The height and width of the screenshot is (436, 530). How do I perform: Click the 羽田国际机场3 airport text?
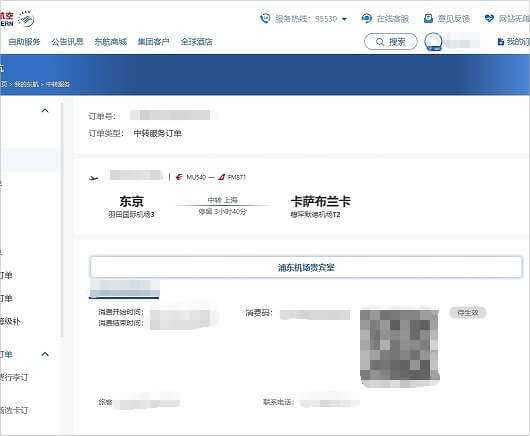131,214
